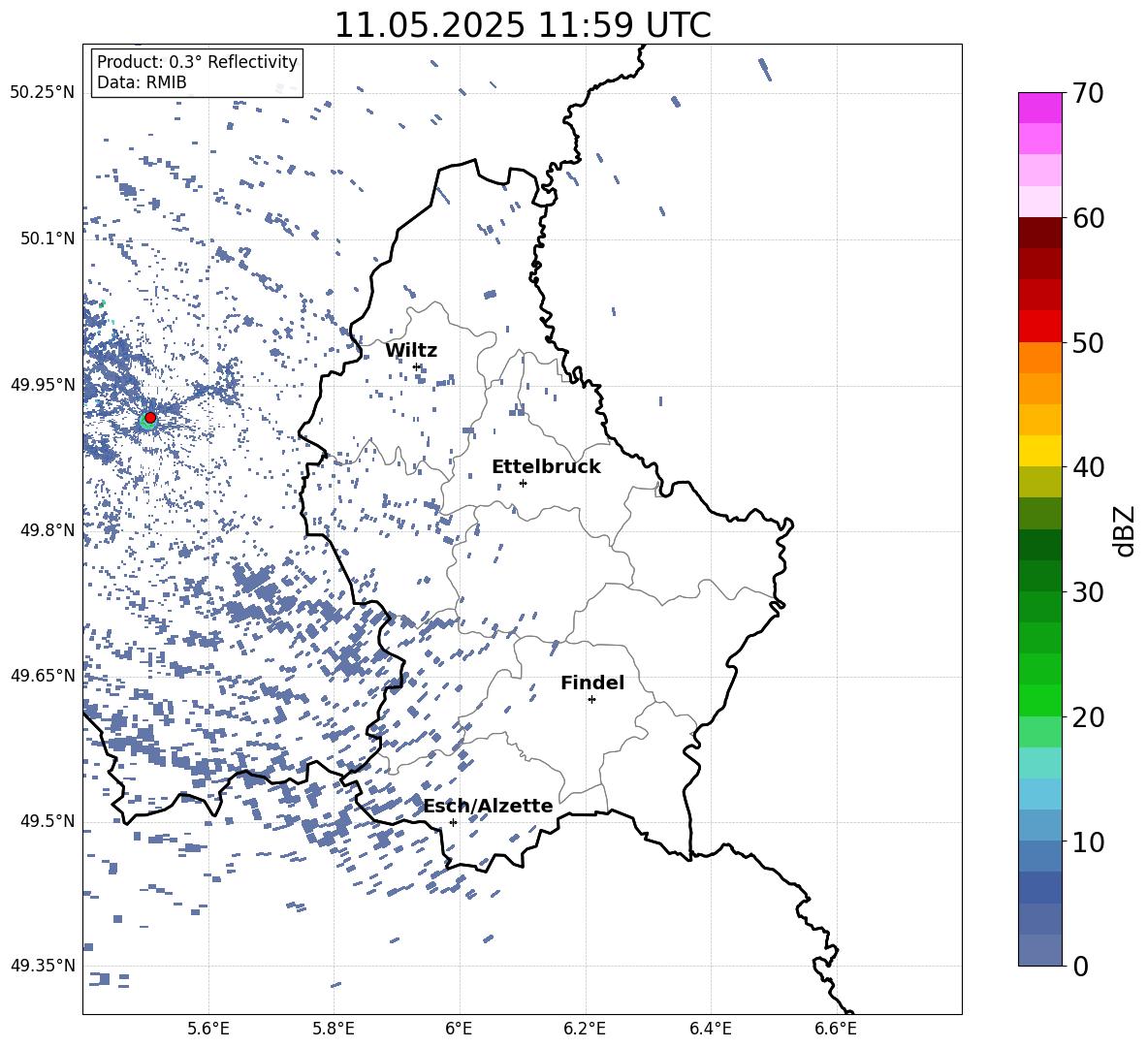Click the Findel station cross marker
1148x1048 pixels.
591,699
